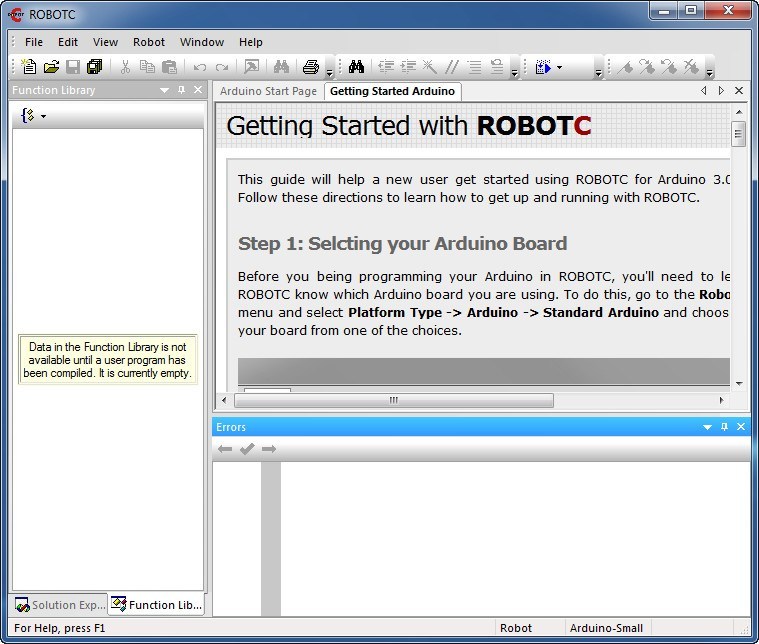The width and height of the screenshot is (759, 644).
Task: Open dropdown arrow beside curly braces icon
Action: tap(44, 116)
